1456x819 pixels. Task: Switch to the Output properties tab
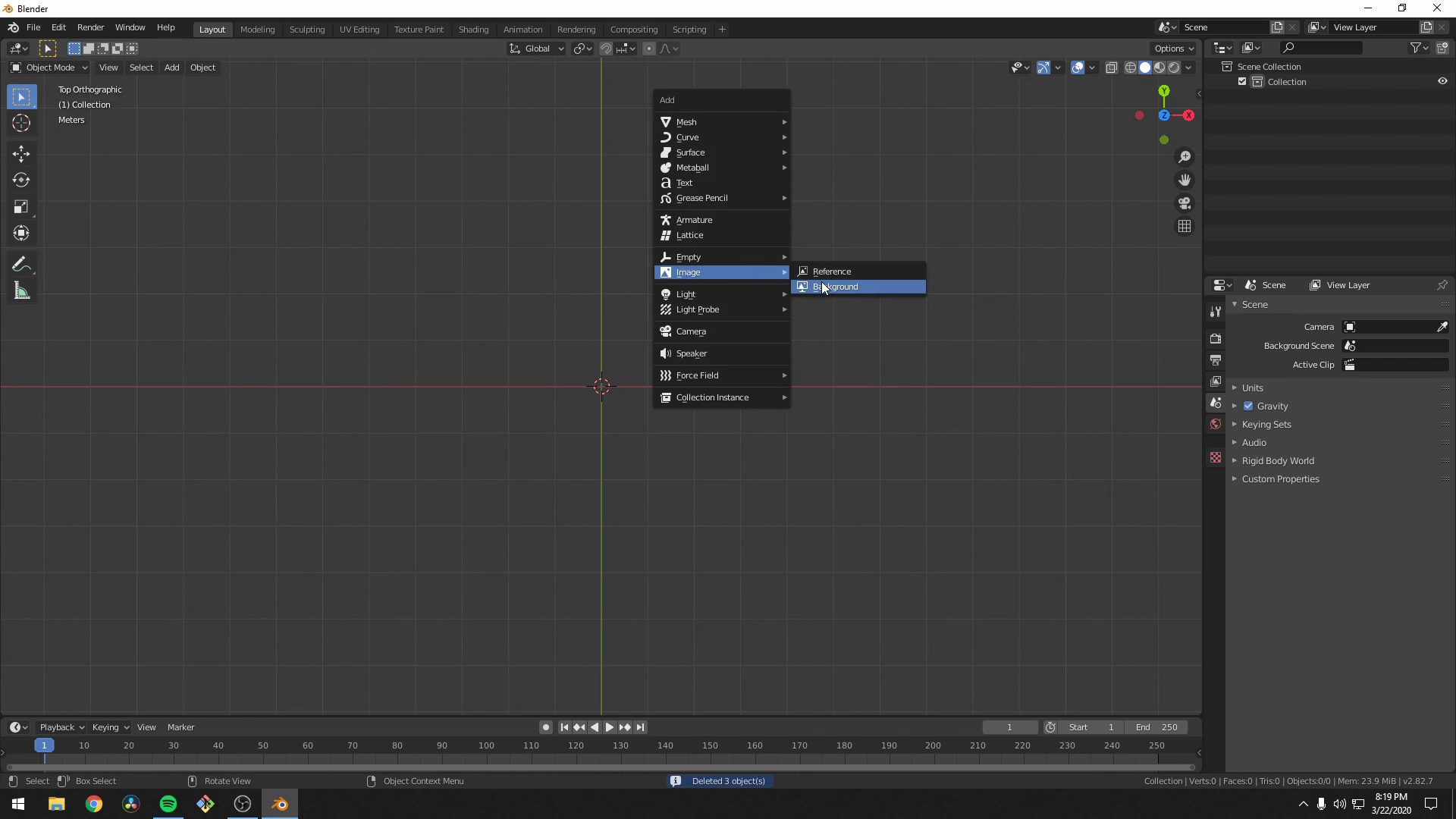point(1216,360)
